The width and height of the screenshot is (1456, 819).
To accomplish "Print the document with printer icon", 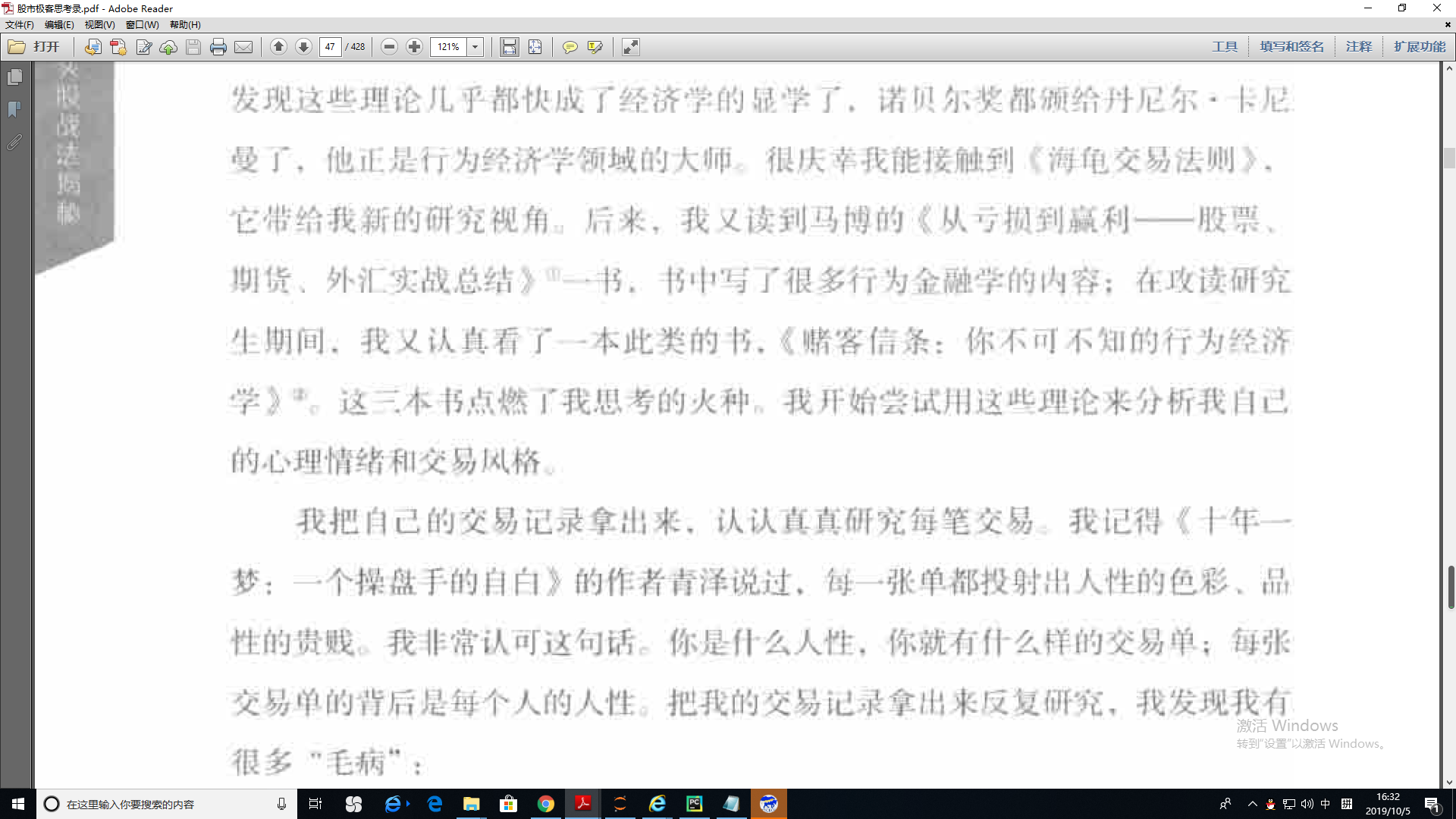I will [218, 47].
